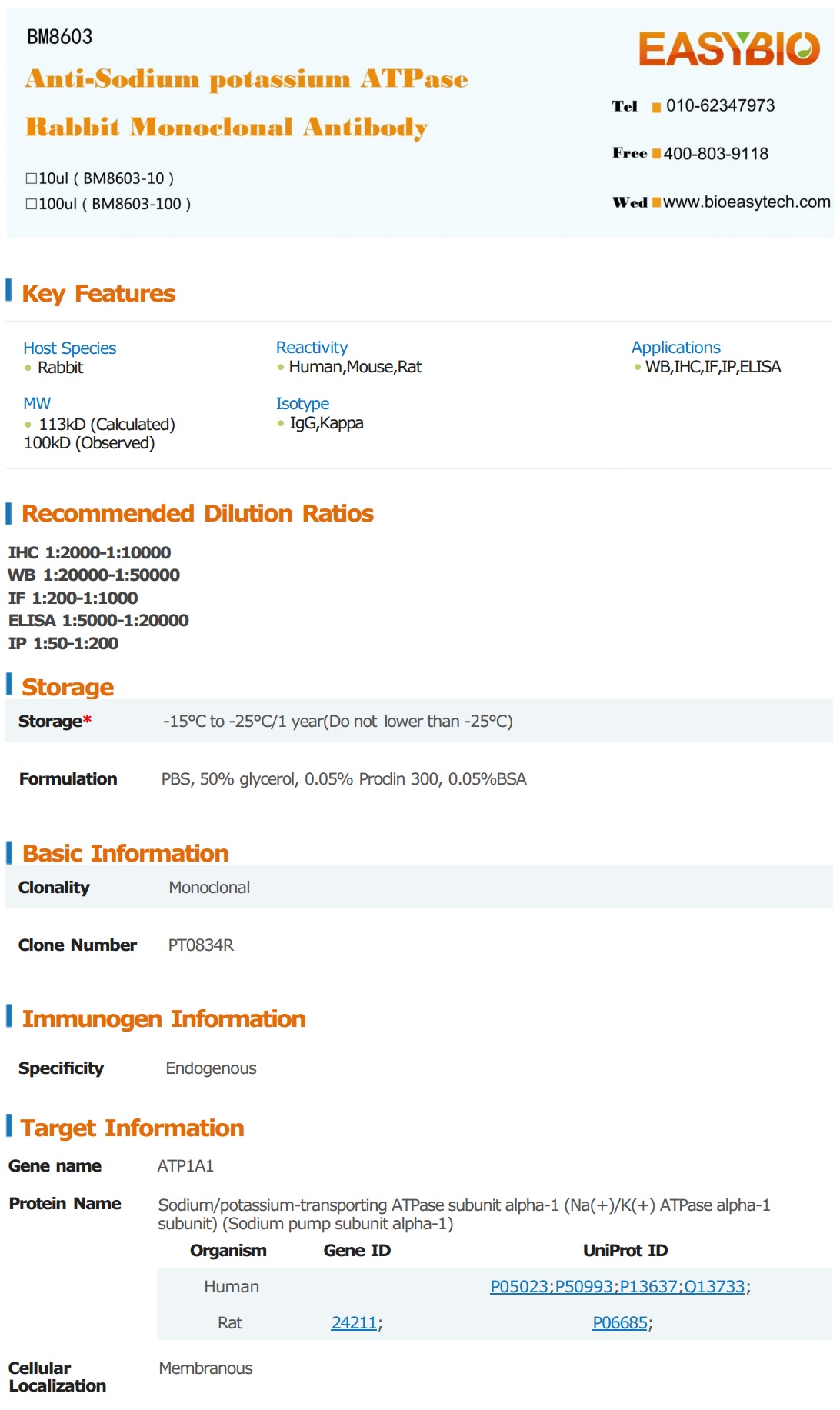Check the 10ul (BM8603-10) checkbox
This screenshot has height=1410, width=840.
[x=32, y=178]
